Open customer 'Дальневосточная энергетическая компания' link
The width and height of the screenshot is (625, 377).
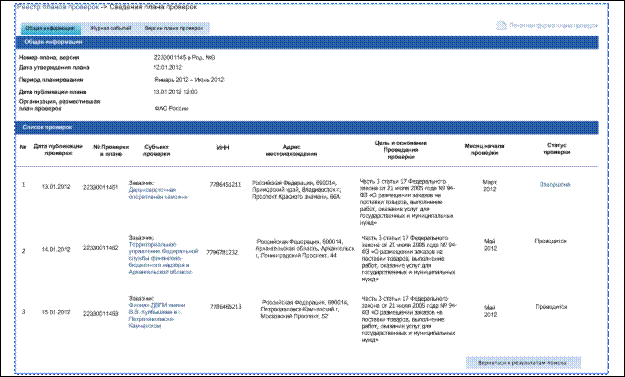[158, 193]
